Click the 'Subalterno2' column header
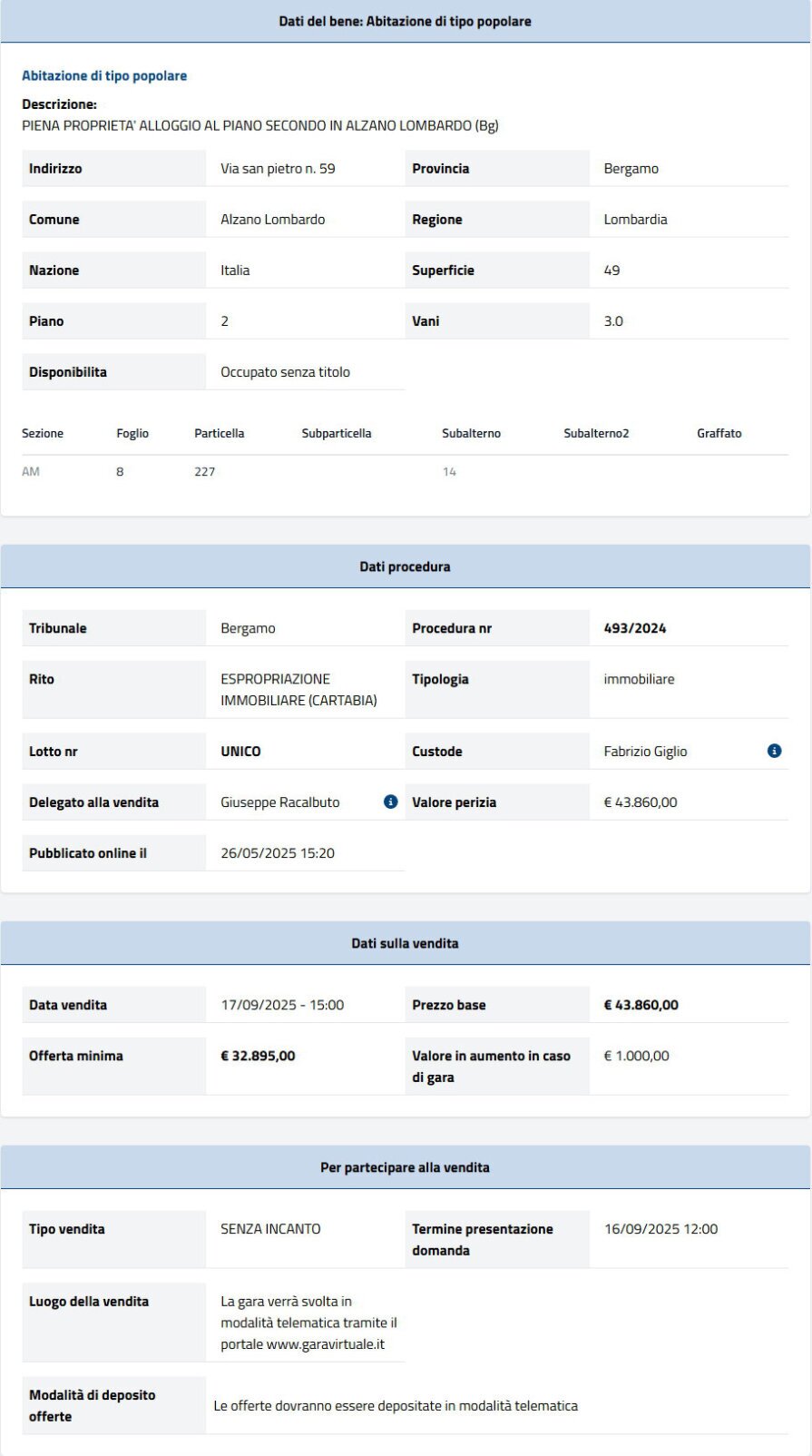The height and width of the screenshot is (1456, 812). 596,433
